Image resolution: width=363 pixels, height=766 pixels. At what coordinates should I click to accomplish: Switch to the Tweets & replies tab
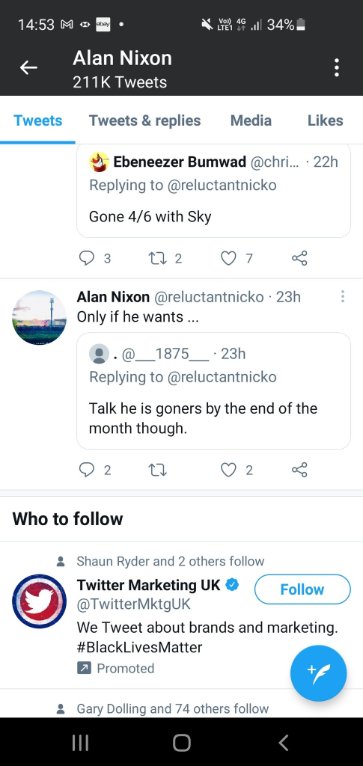pos(145,120)
